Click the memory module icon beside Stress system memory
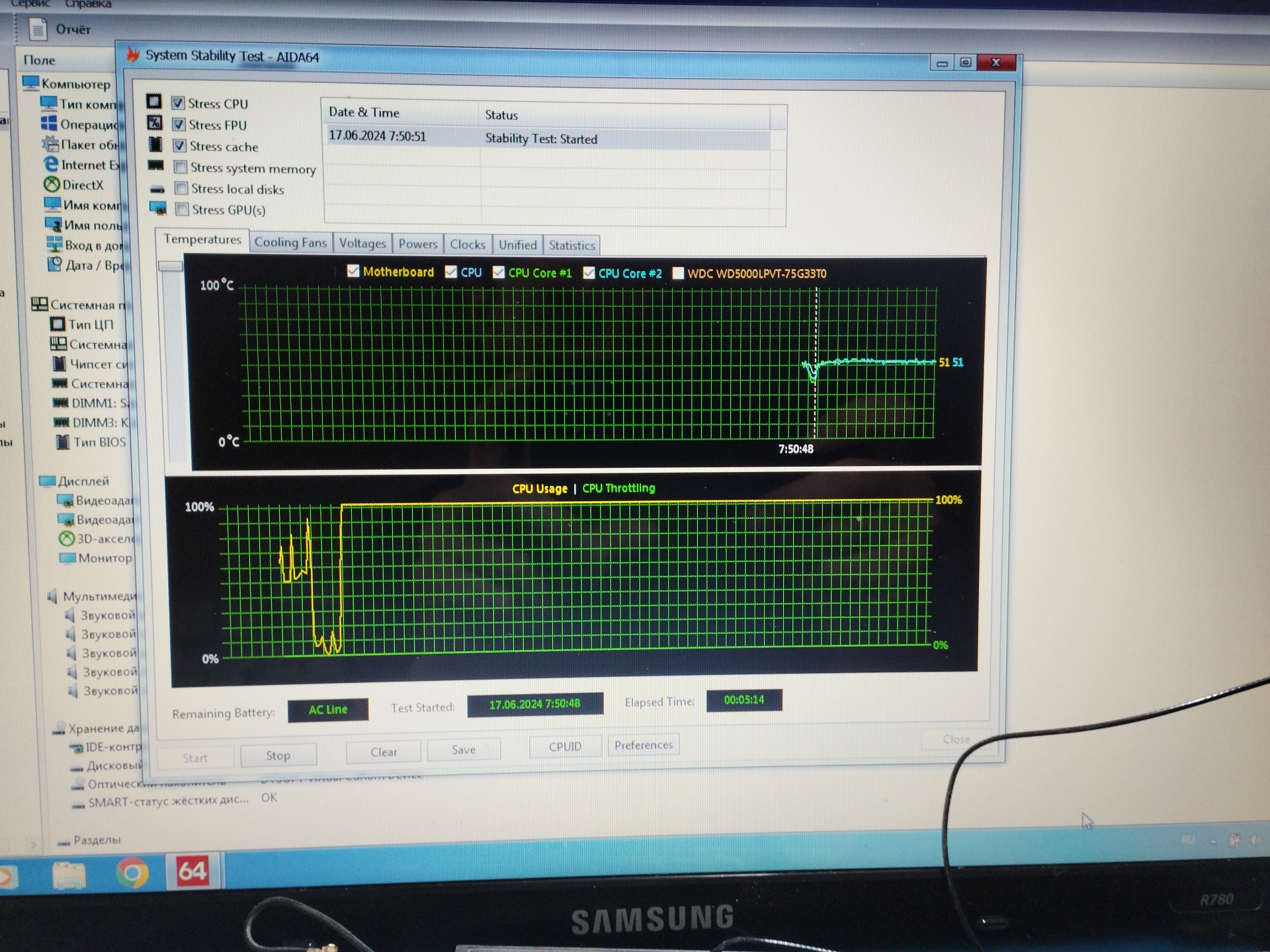1270x952 pixels. click(x=155, y=165)
